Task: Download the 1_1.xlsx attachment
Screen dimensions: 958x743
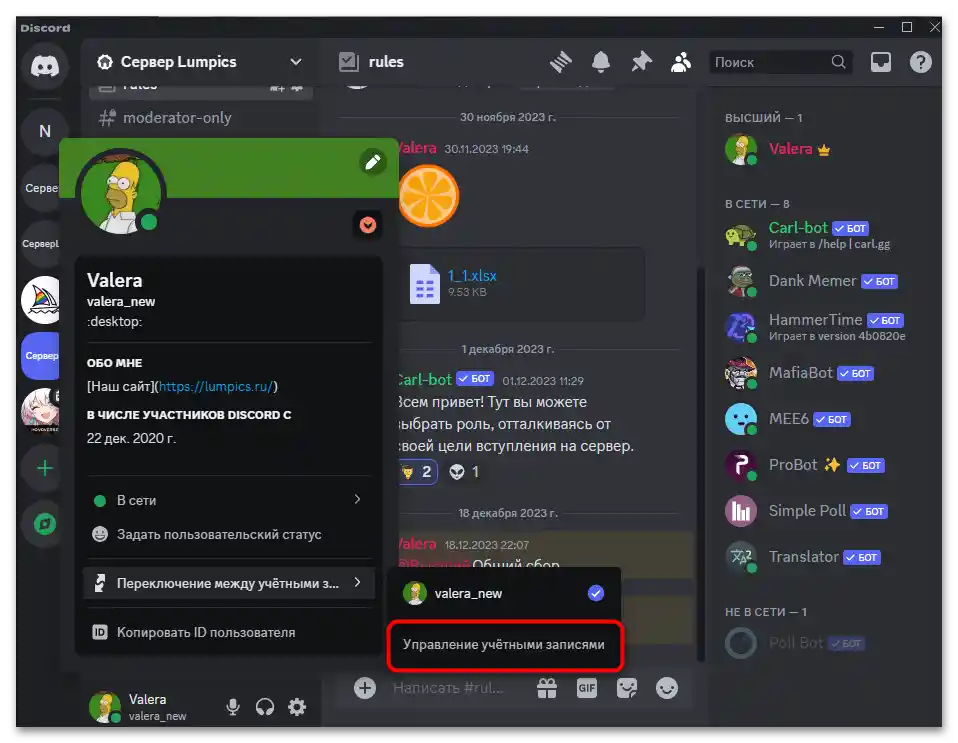Action: 472,276
